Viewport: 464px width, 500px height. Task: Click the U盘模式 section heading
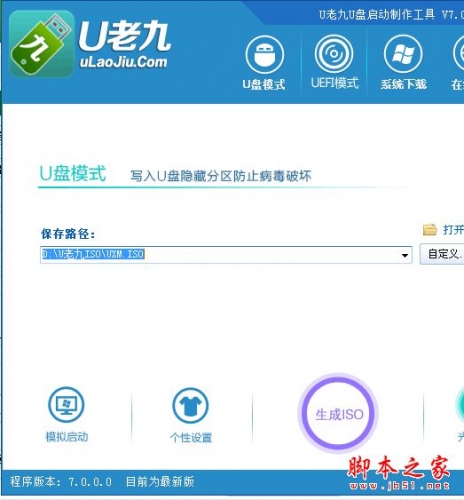[73, 173]
